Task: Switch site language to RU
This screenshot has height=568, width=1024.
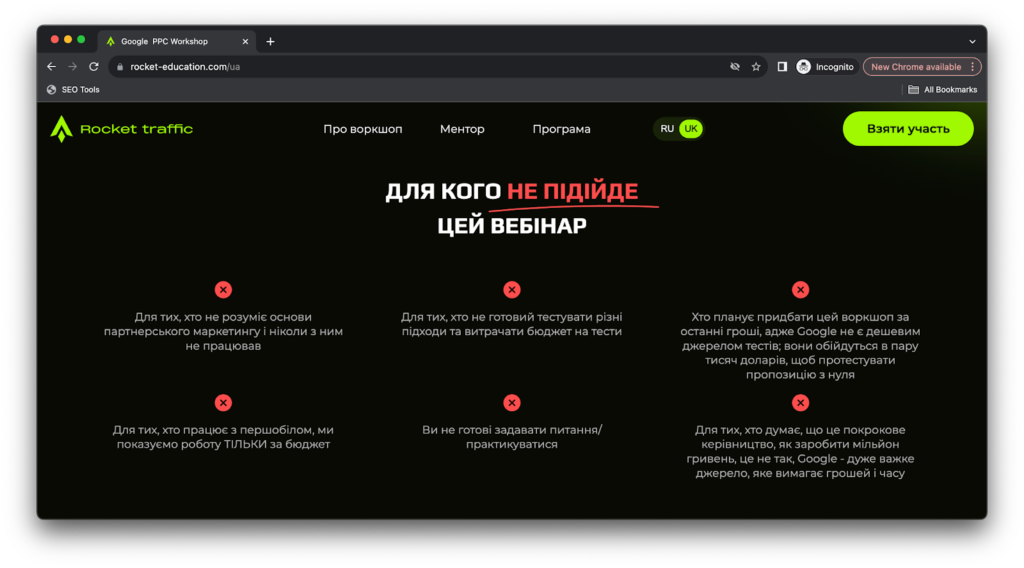Action: [x=667, y=129]
